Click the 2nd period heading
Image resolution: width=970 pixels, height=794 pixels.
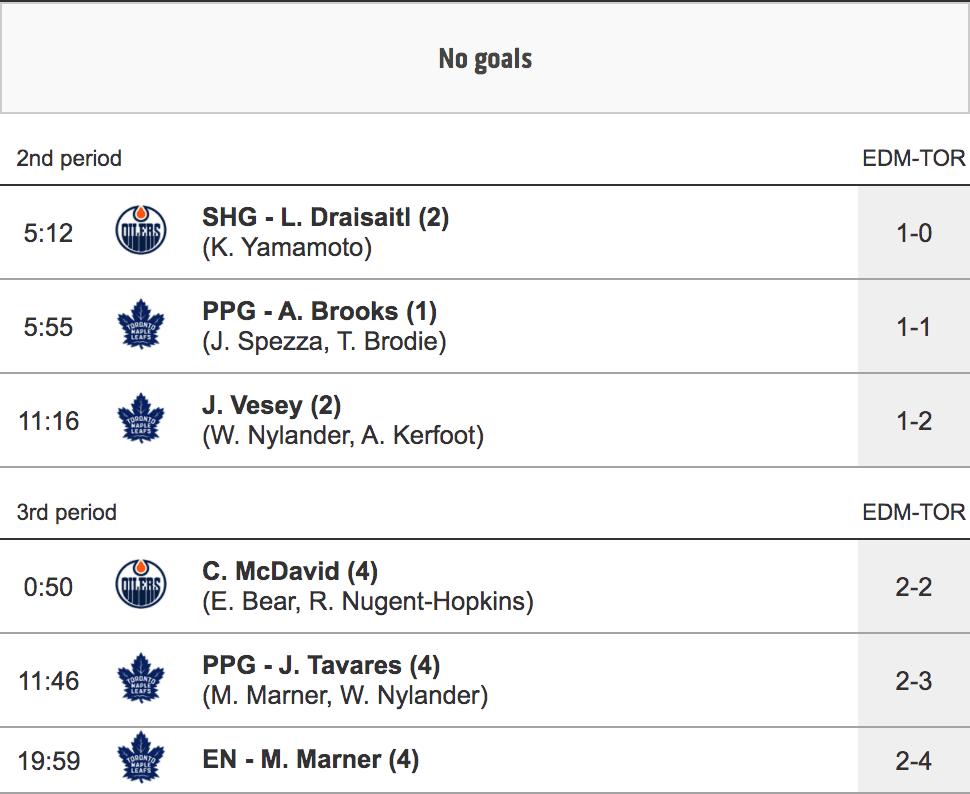tap(69, 158)
